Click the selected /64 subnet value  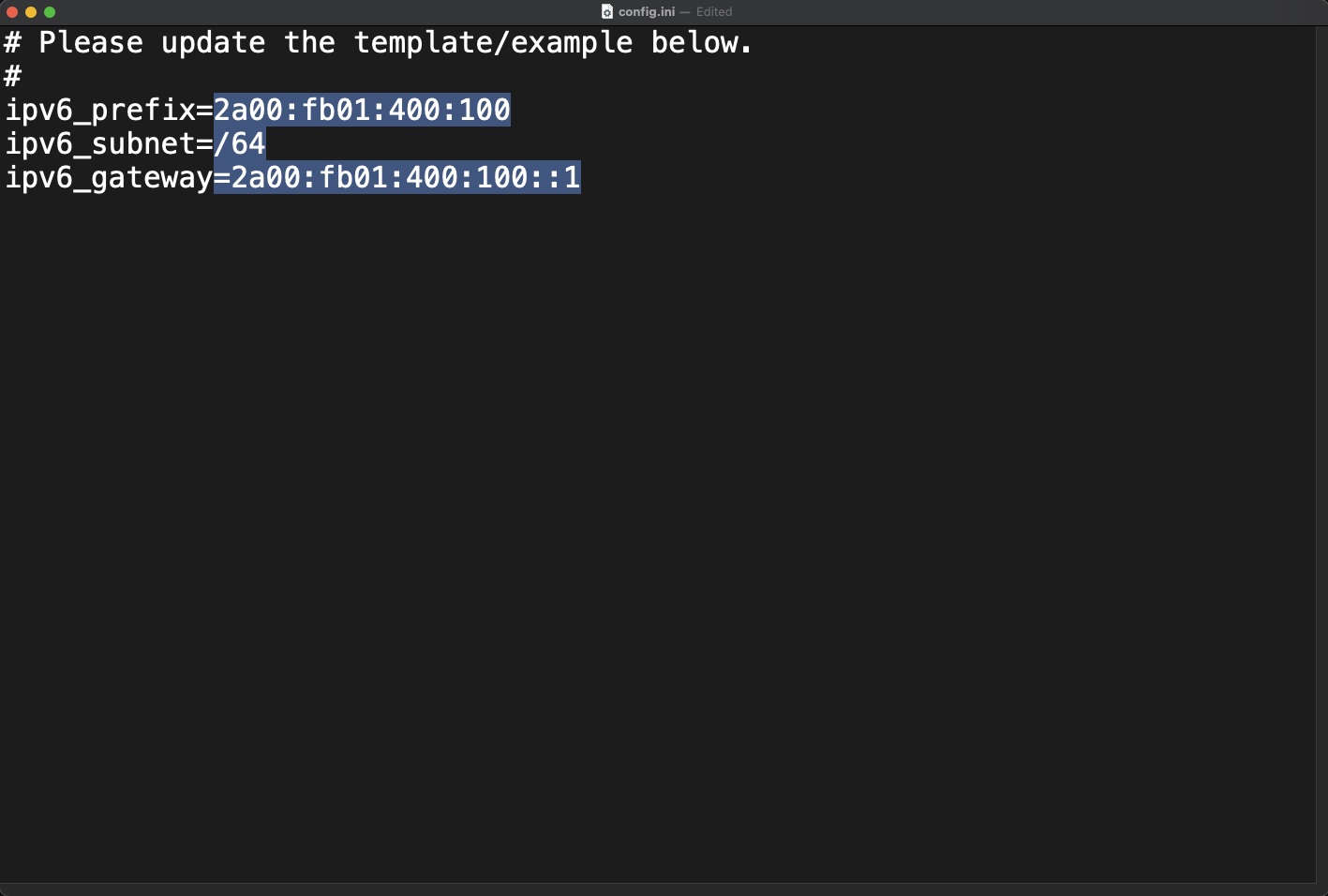(x=240, y=144)
